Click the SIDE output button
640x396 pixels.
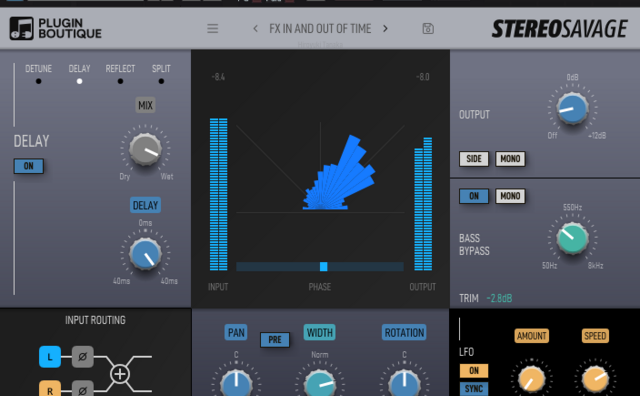coord(474,159)
